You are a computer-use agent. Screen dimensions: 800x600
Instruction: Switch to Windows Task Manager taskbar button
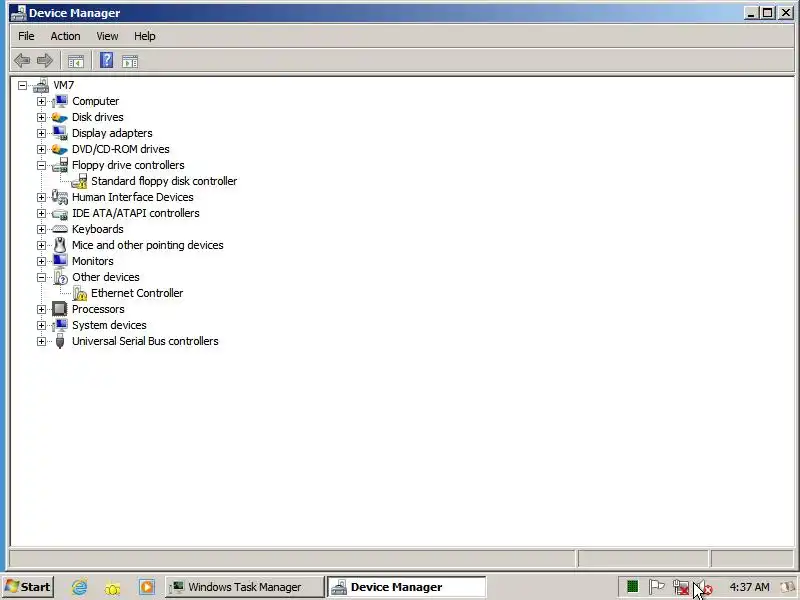coord(245,587)
